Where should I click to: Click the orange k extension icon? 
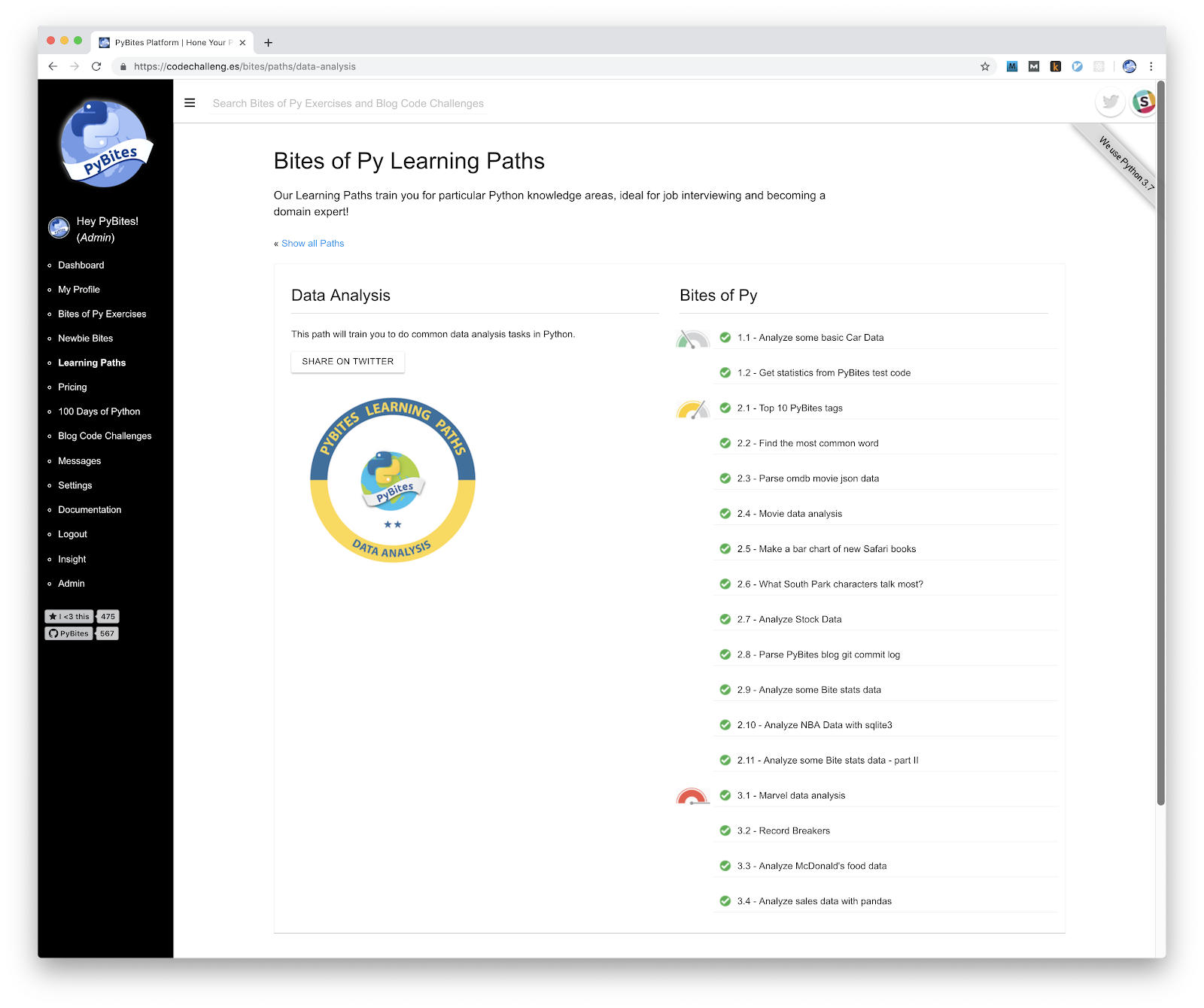coord(1056,66)
